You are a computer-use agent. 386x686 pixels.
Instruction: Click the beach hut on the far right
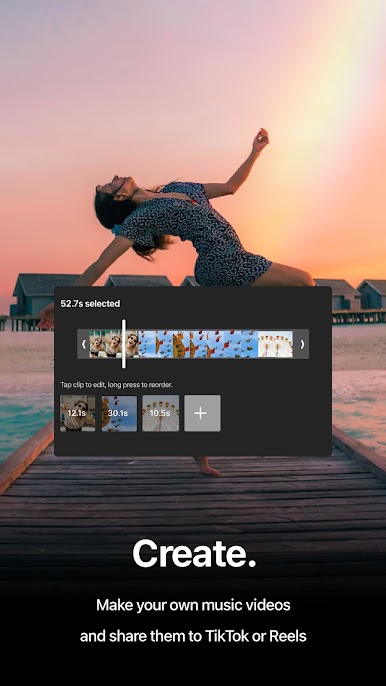tap(371, 294)
